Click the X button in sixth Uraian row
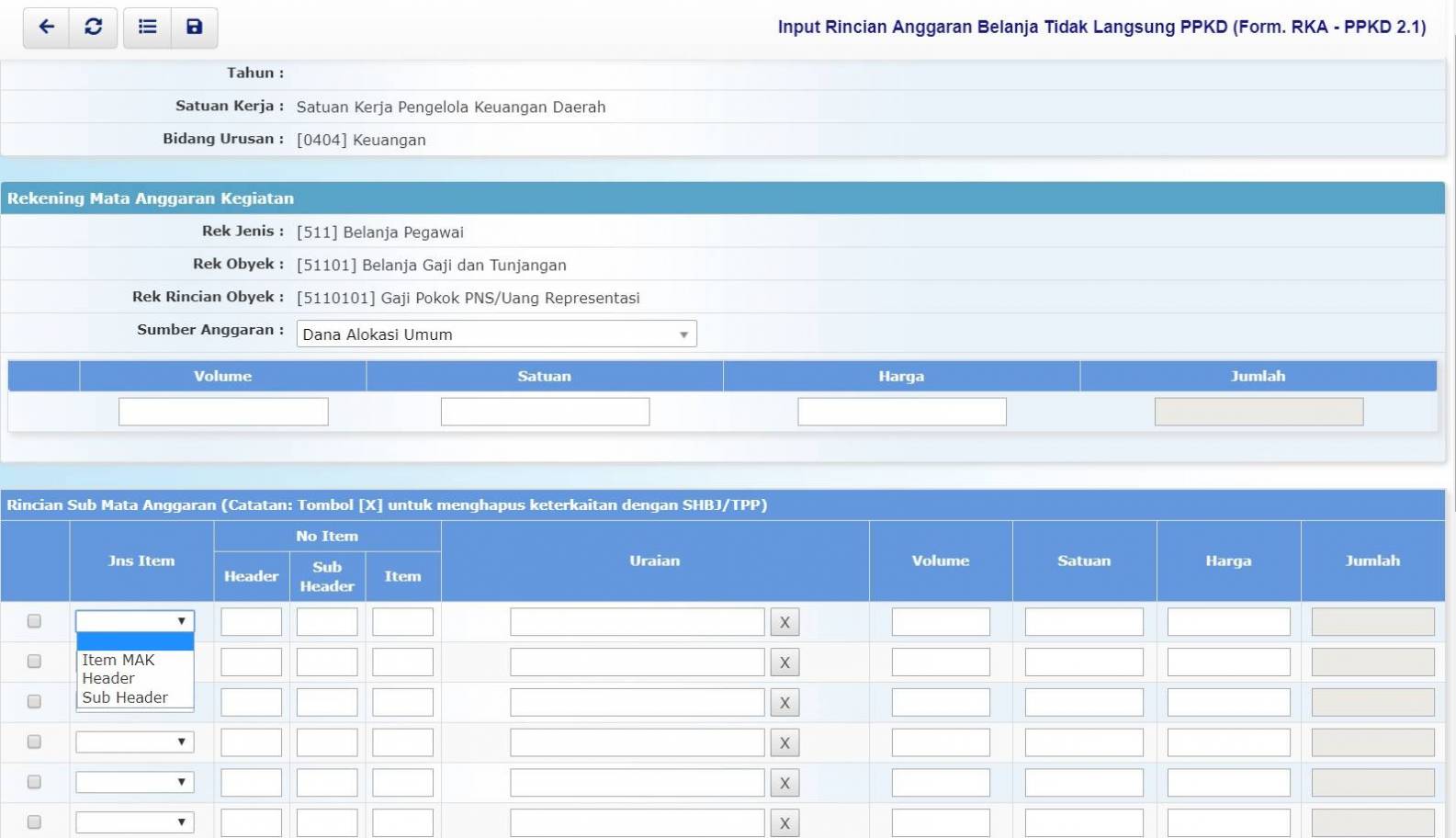Screen dimensions: 1456x838 784,823
